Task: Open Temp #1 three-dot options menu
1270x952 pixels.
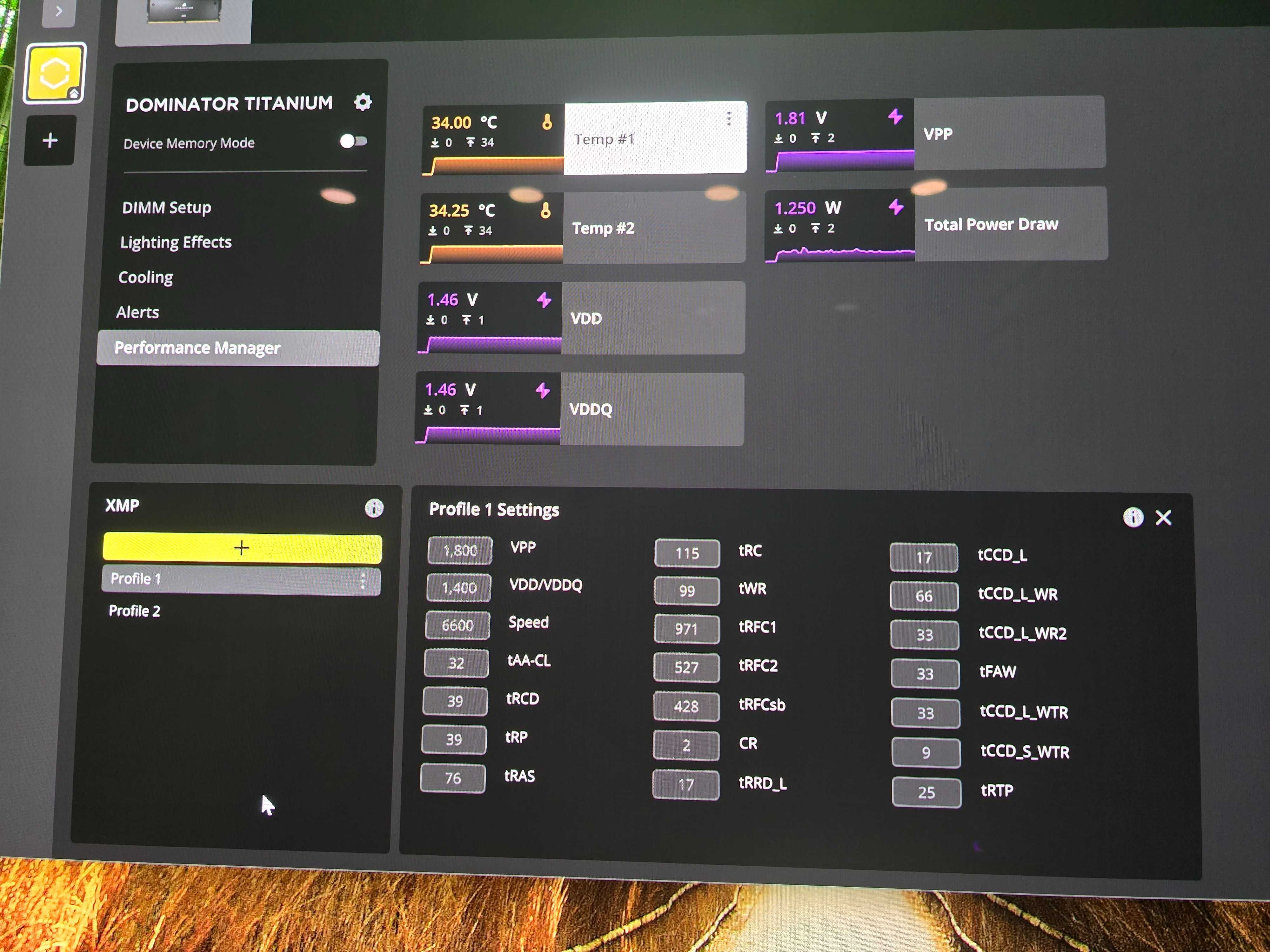Action: pyautogui.click(x=729, y=119)
